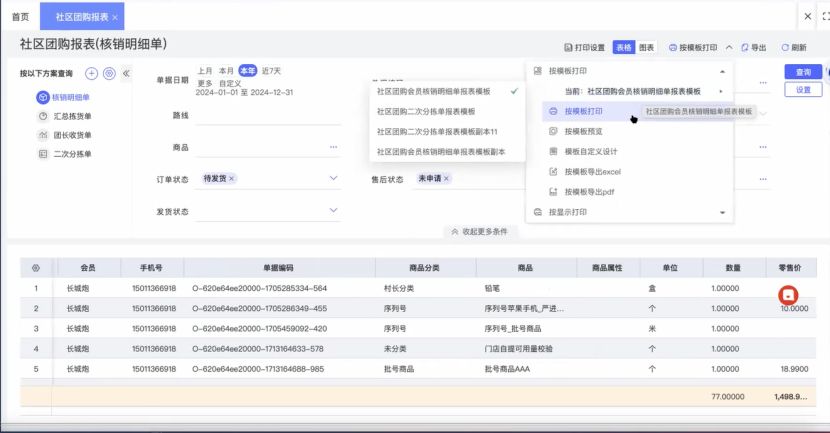The width and height of the screenshot is (830, 433).
Task: Collapse the query scheme side panel
Action: 127,73
